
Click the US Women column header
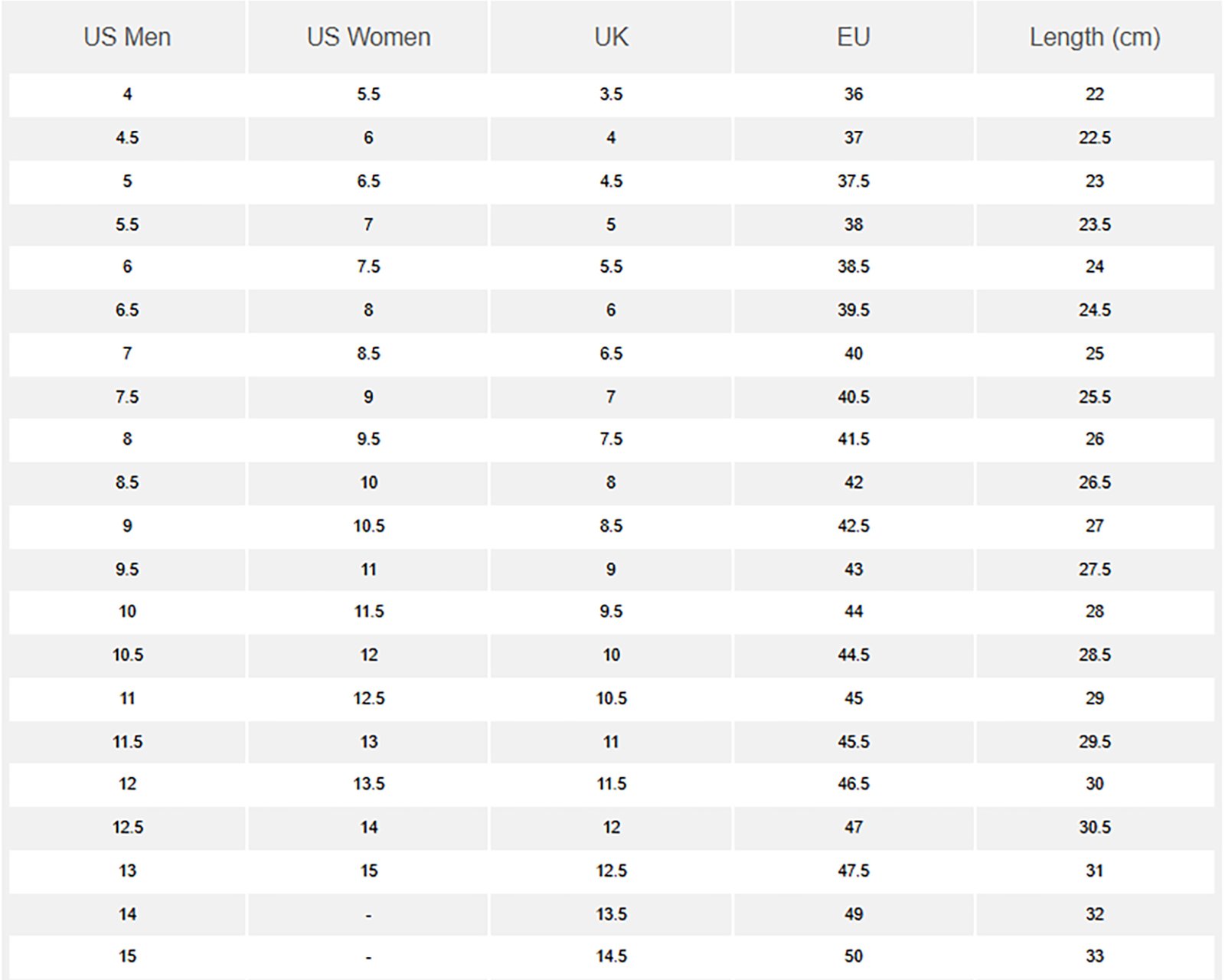[x=368, y=37]
